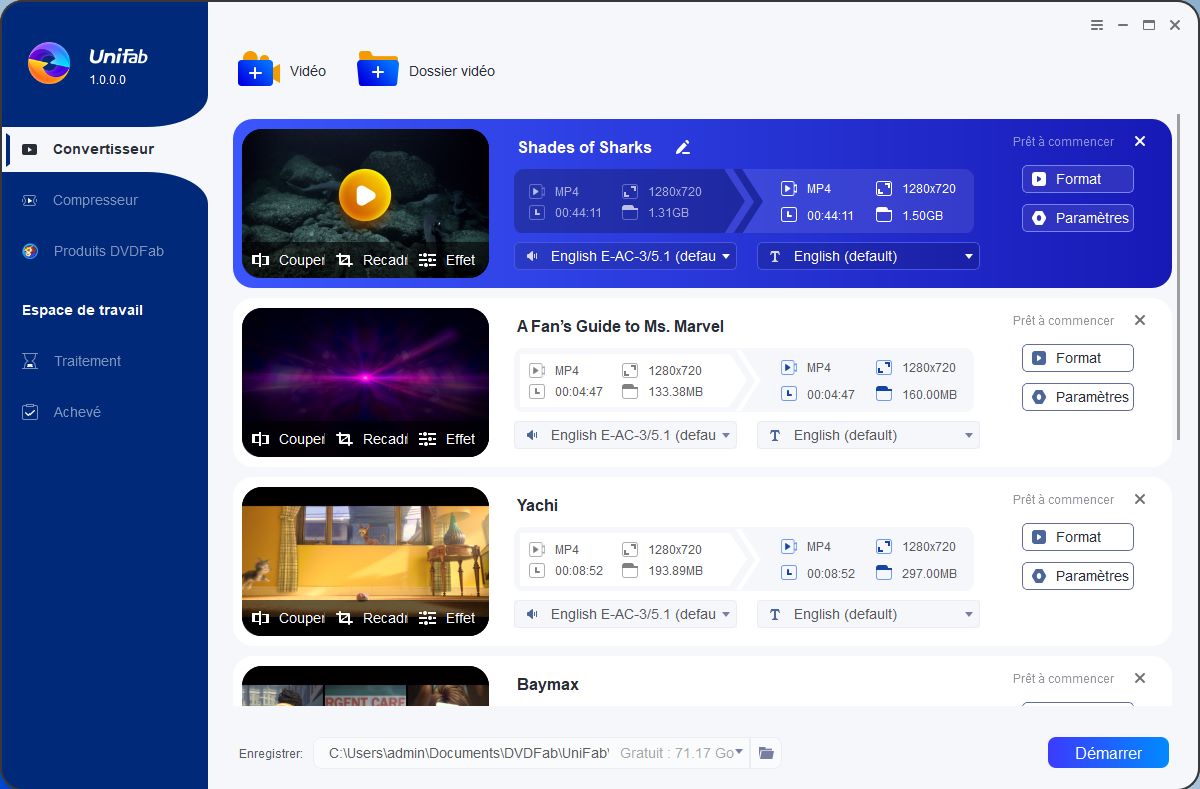
Task: Click the add Vidéo icon
Action: click(258, 70)
